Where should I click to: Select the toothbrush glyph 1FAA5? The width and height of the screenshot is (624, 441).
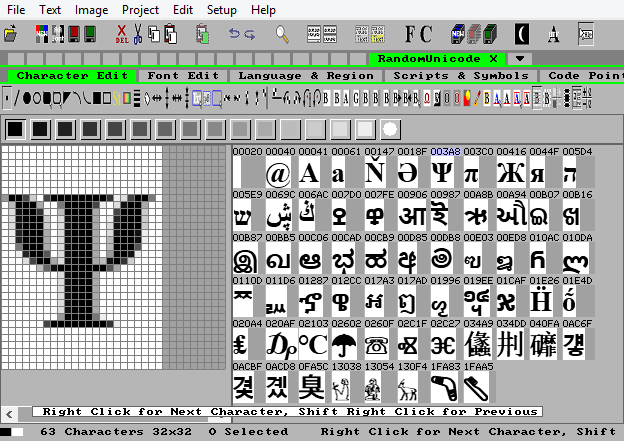(x=476, y=388)
